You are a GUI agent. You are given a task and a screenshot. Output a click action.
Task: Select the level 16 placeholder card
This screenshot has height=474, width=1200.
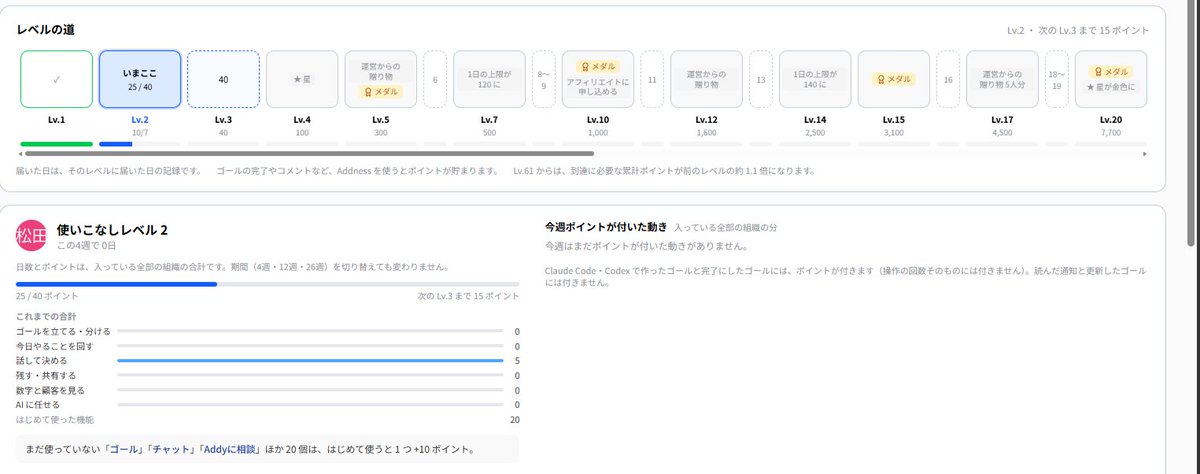[x=948, y=79]
